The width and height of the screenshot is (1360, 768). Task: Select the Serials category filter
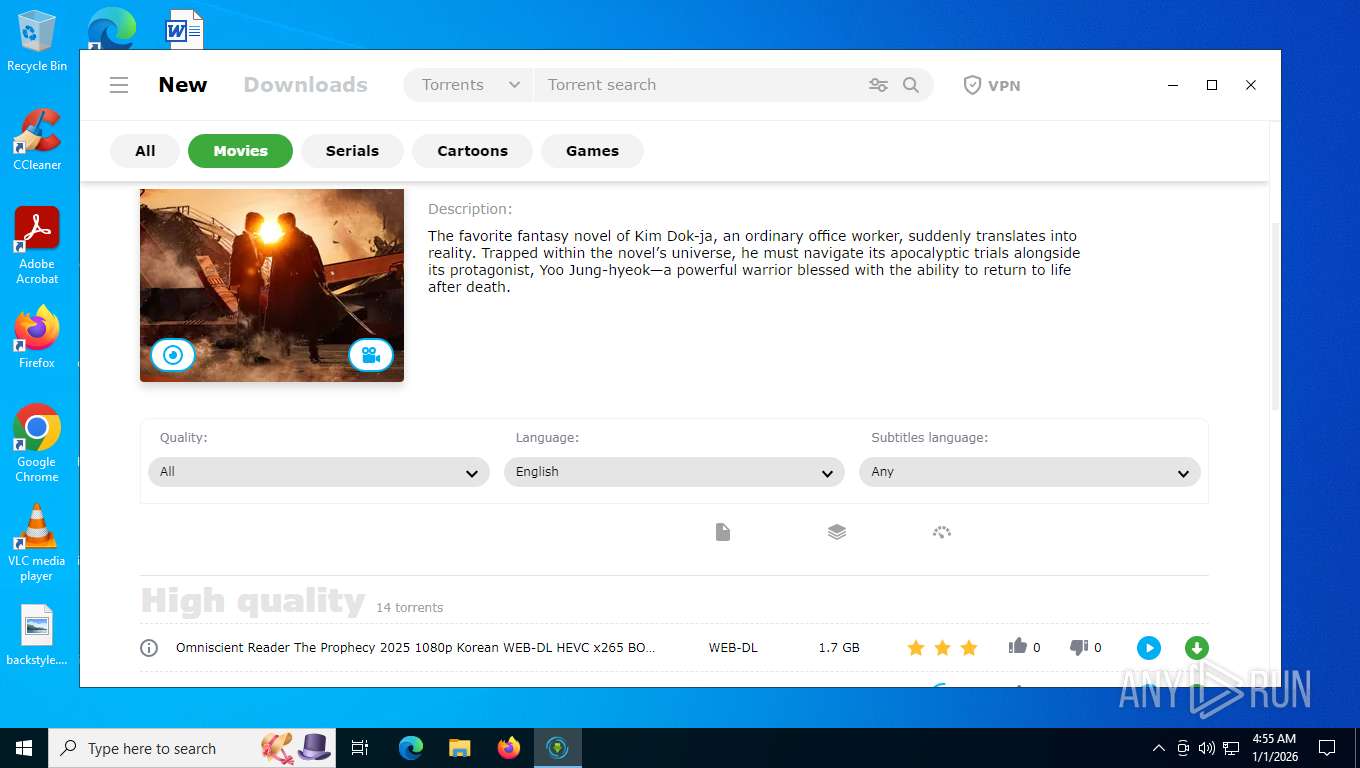[352, 151]
